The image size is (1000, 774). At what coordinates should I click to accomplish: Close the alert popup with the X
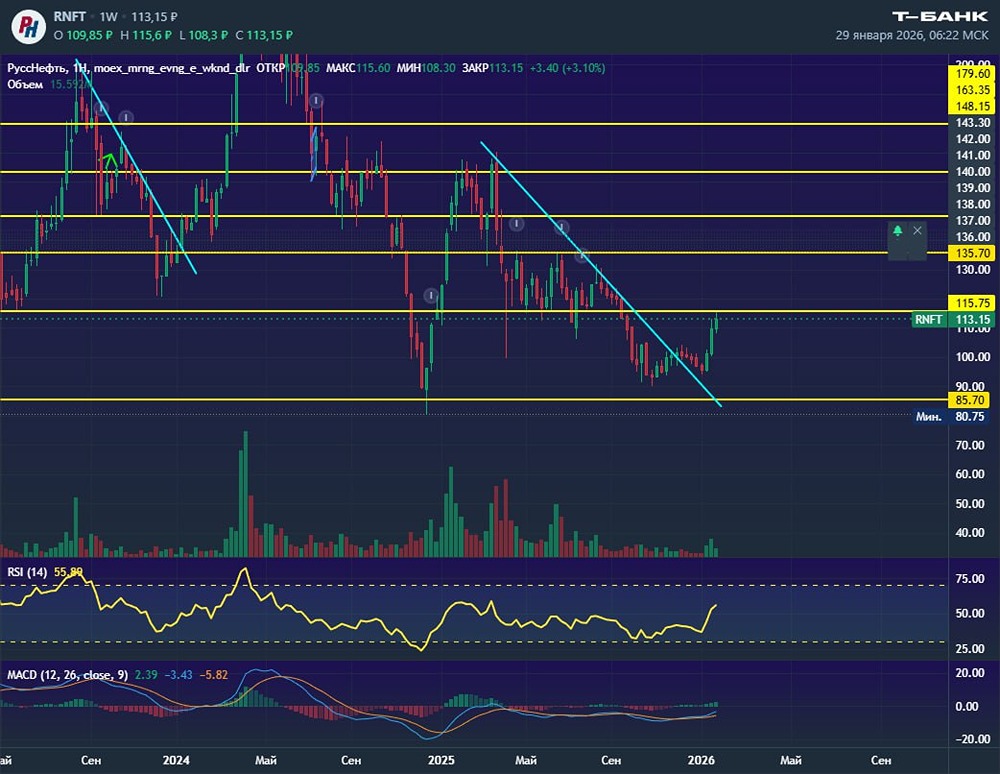point(918,231)
